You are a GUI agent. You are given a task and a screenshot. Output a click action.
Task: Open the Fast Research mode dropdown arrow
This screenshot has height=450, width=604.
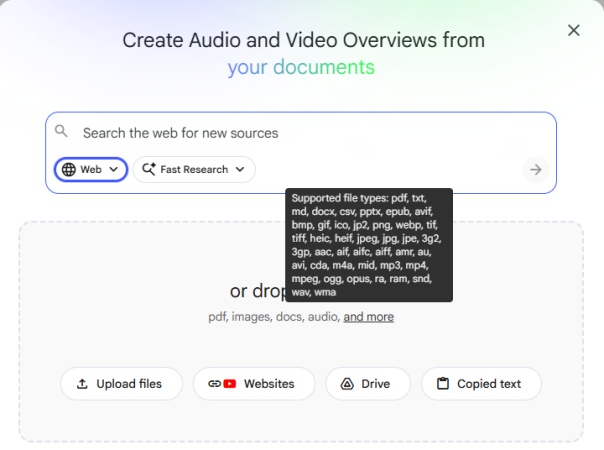tap(240, 170)
